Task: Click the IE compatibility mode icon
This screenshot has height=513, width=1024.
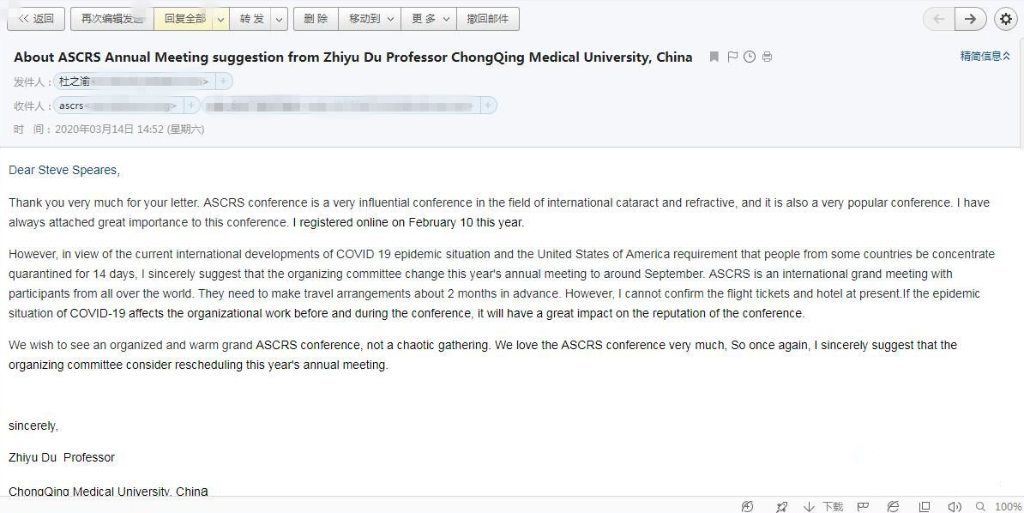Action: [x=893, y=507]
